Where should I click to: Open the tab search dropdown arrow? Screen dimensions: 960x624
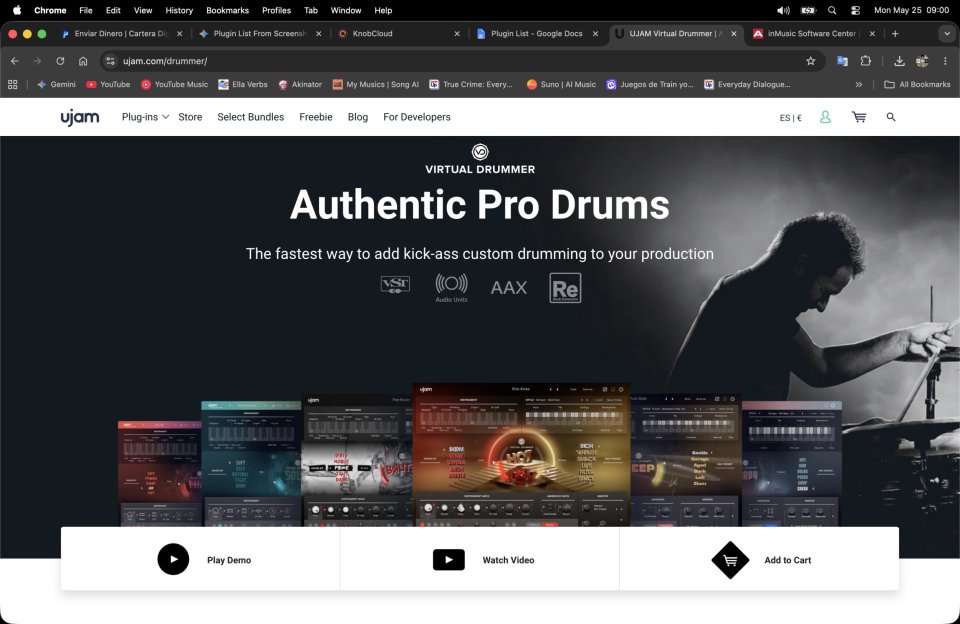click(x=947, y=34)
